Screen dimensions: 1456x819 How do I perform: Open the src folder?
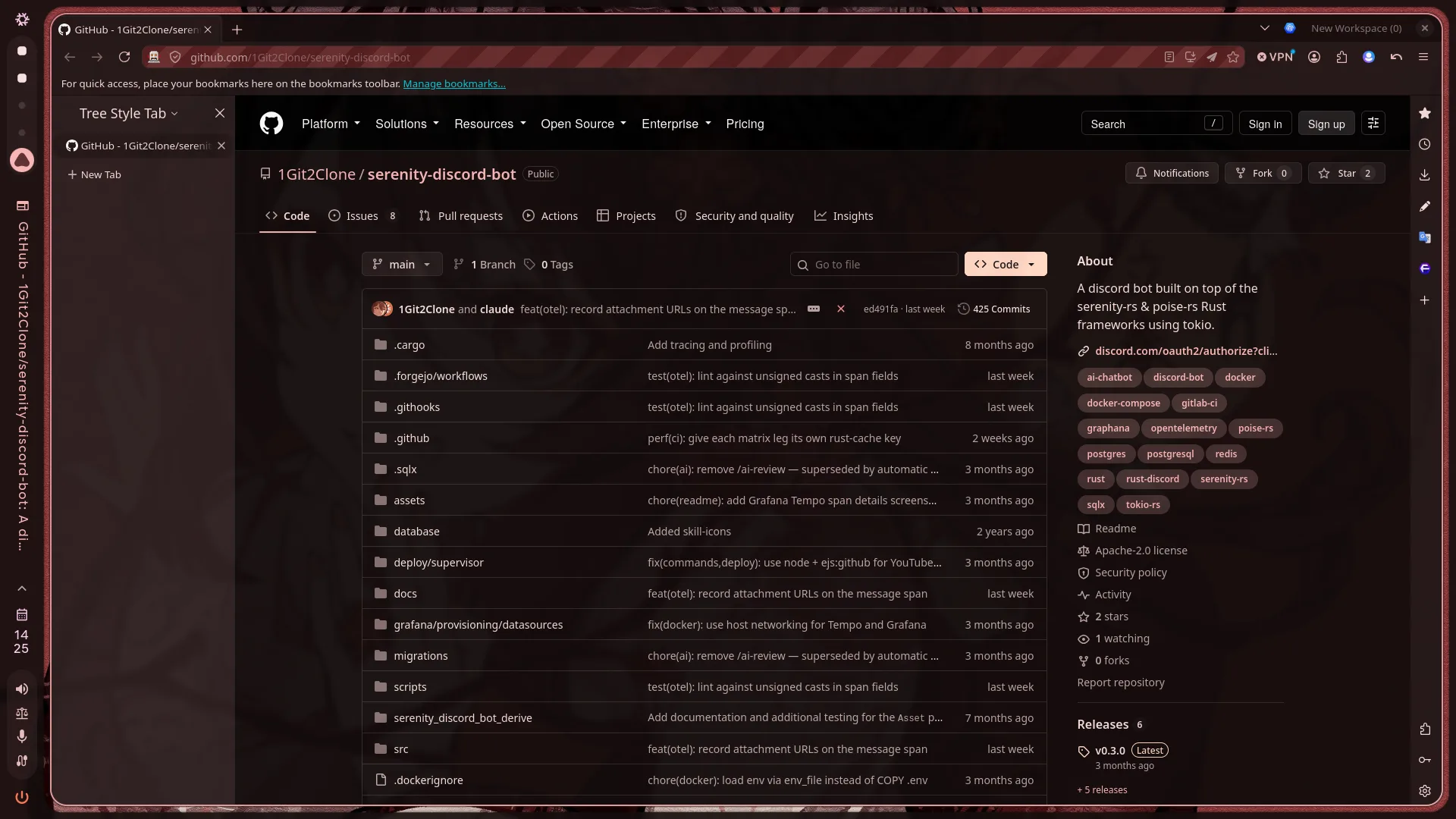(x=400, y=749)
